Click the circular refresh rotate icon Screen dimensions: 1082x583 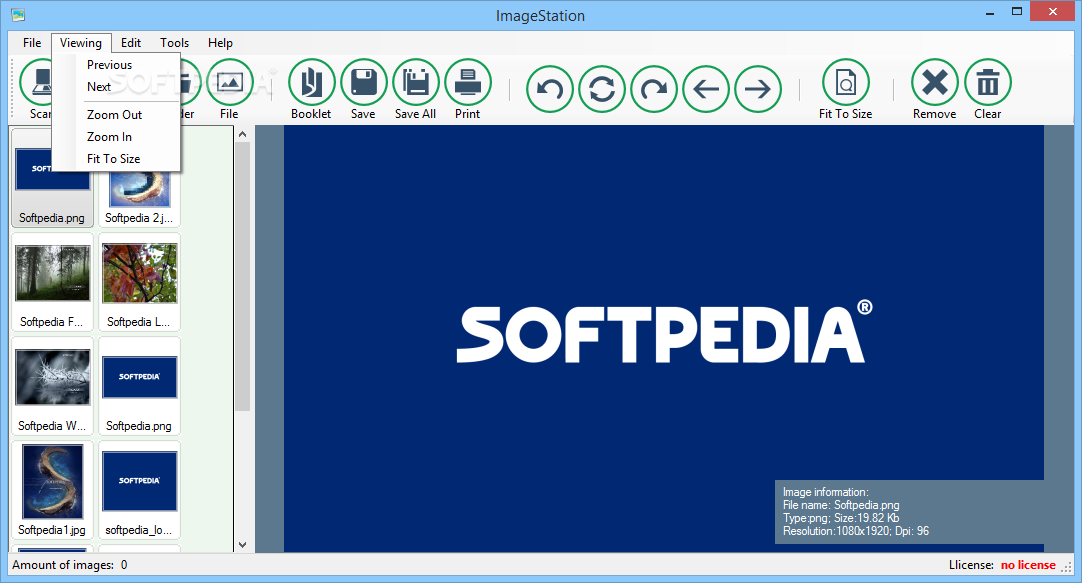[x=602, y=88]
